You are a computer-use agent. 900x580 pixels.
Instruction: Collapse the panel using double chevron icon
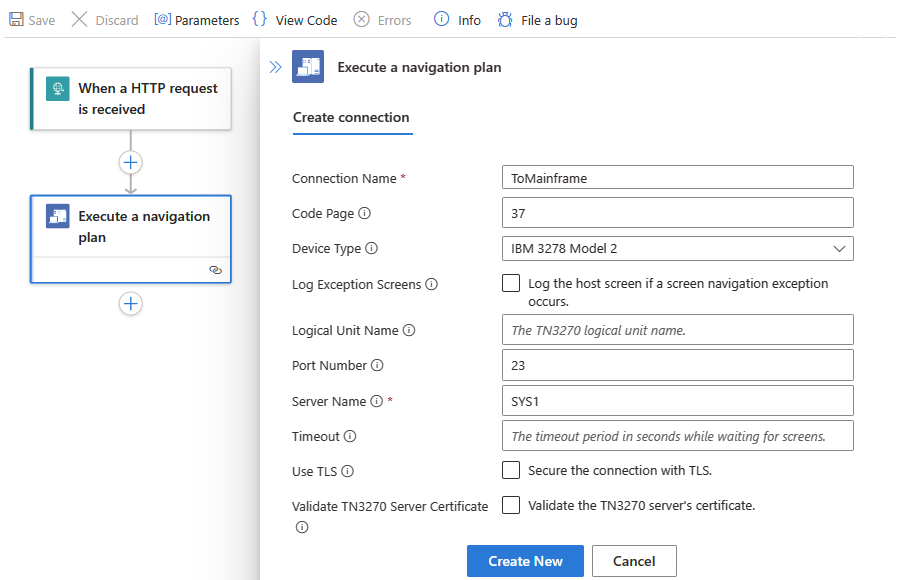tap(276, 67)
